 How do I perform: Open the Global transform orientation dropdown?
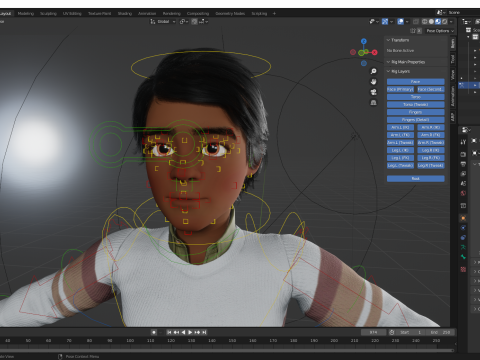pyautogui.click(x=163, y=22)
